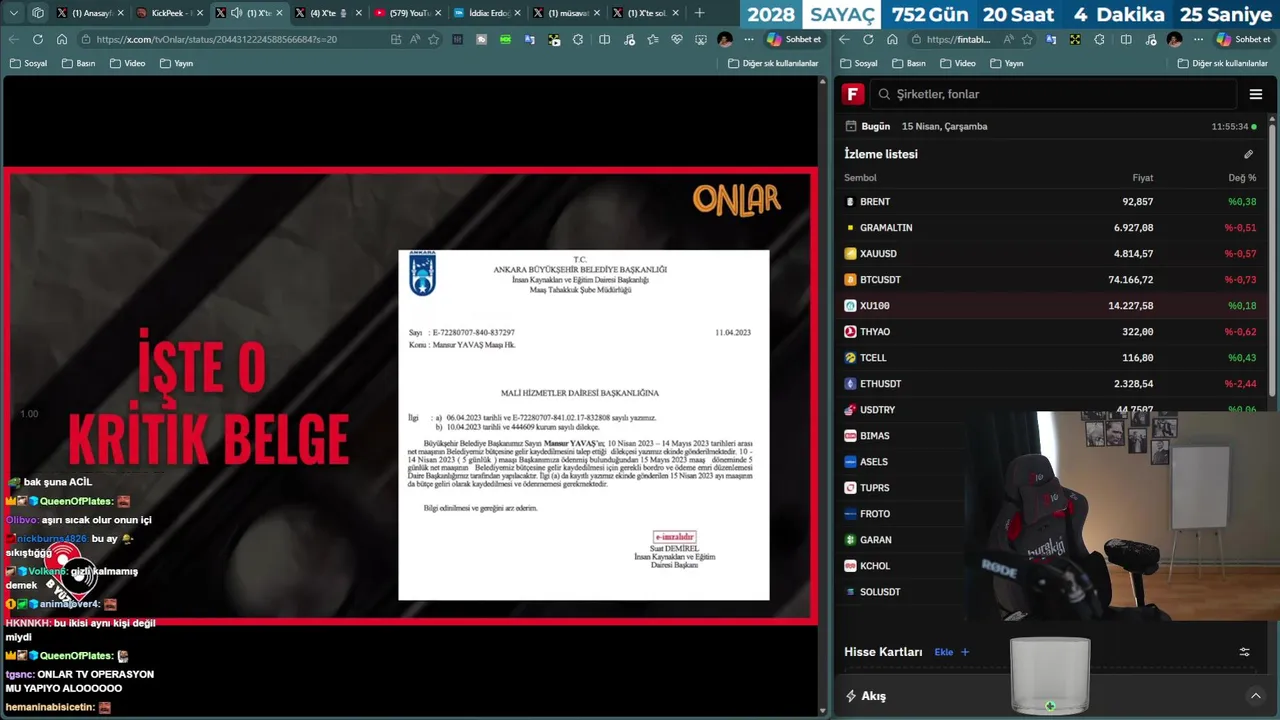Viewport: 1280px width, 720px height.
Task: Open the three-dots menu in the fintables browser
Action: click(x=1198, y=39)
